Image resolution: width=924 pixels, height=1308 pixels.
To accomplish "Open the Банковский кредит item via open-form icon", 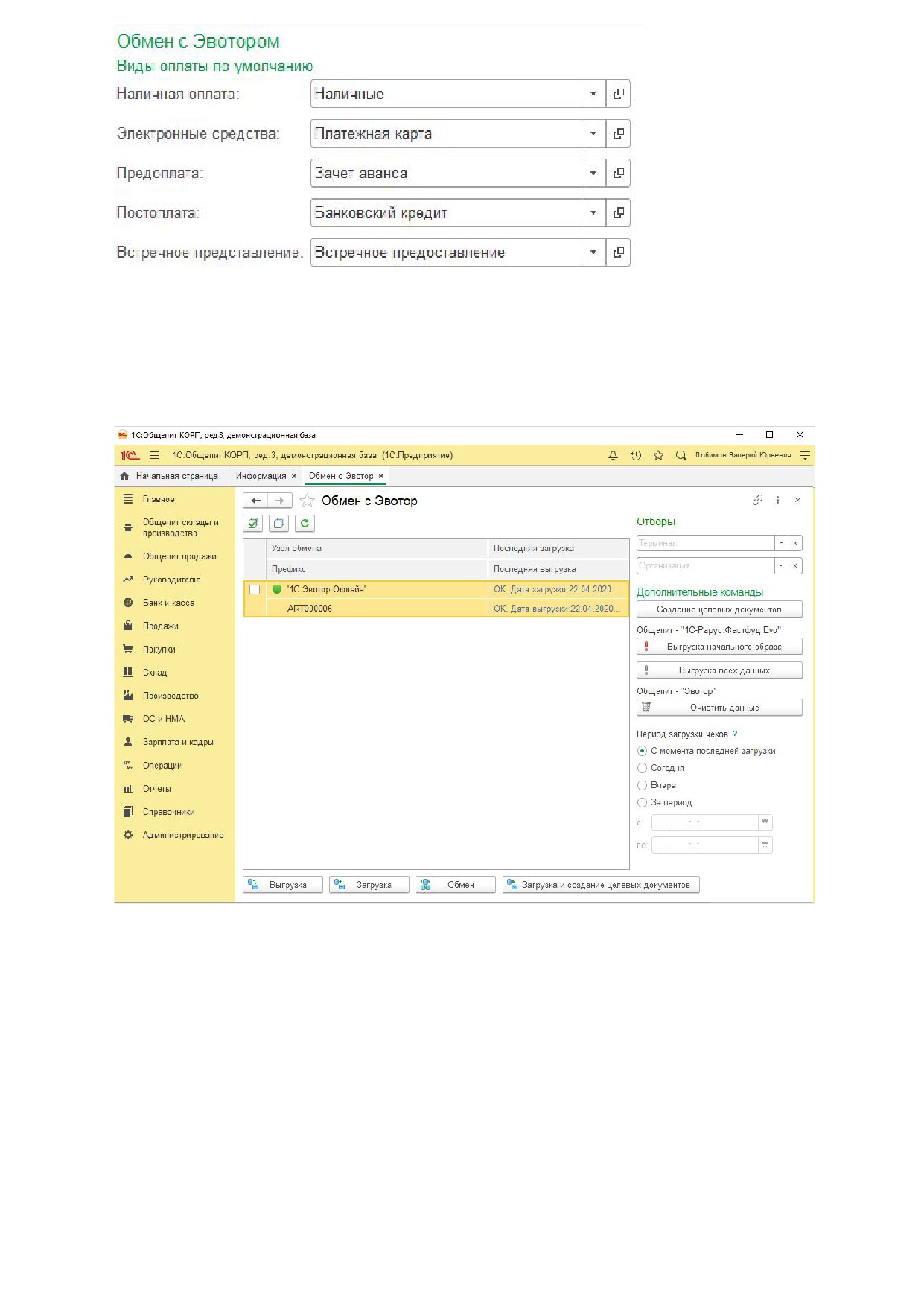I will 618,213.
